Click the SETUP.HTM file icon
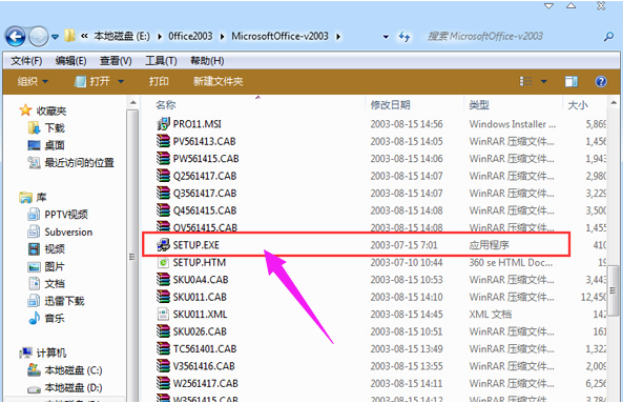The height and width of the screenshot is (407, 629). click(164, 261)
